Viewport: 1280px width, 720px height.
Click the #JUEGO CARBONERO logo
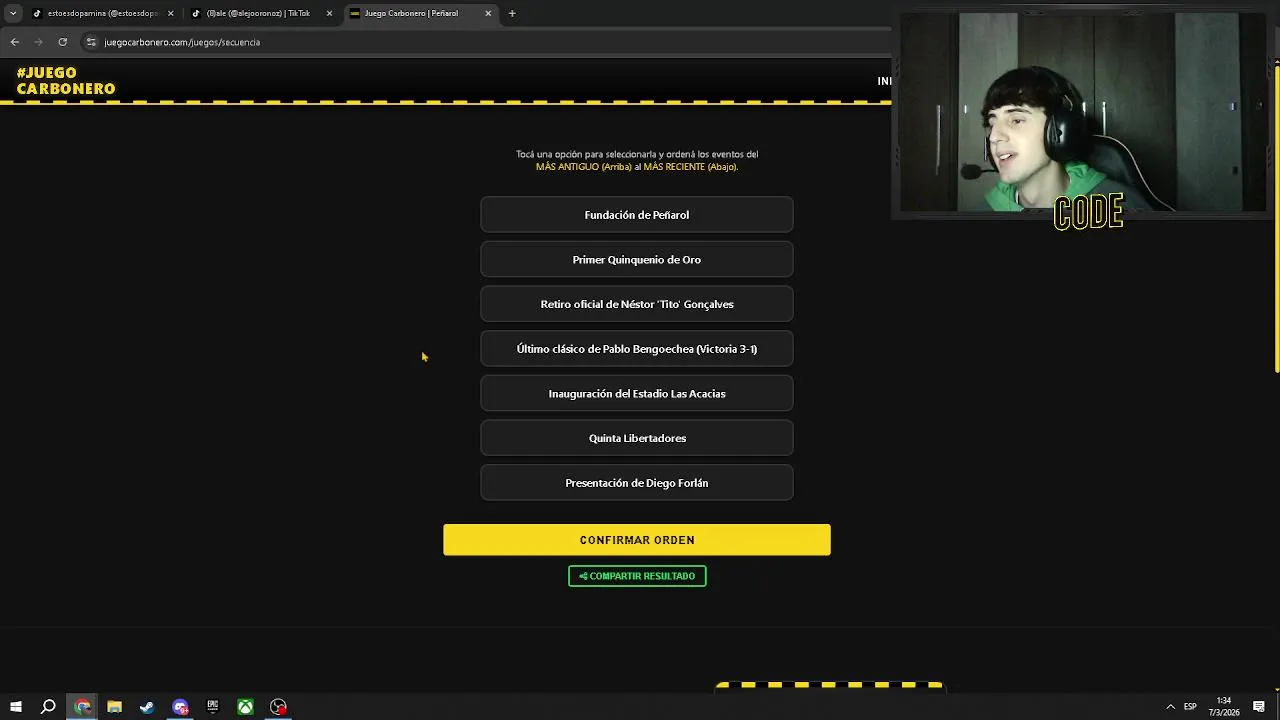pos(66,81)
